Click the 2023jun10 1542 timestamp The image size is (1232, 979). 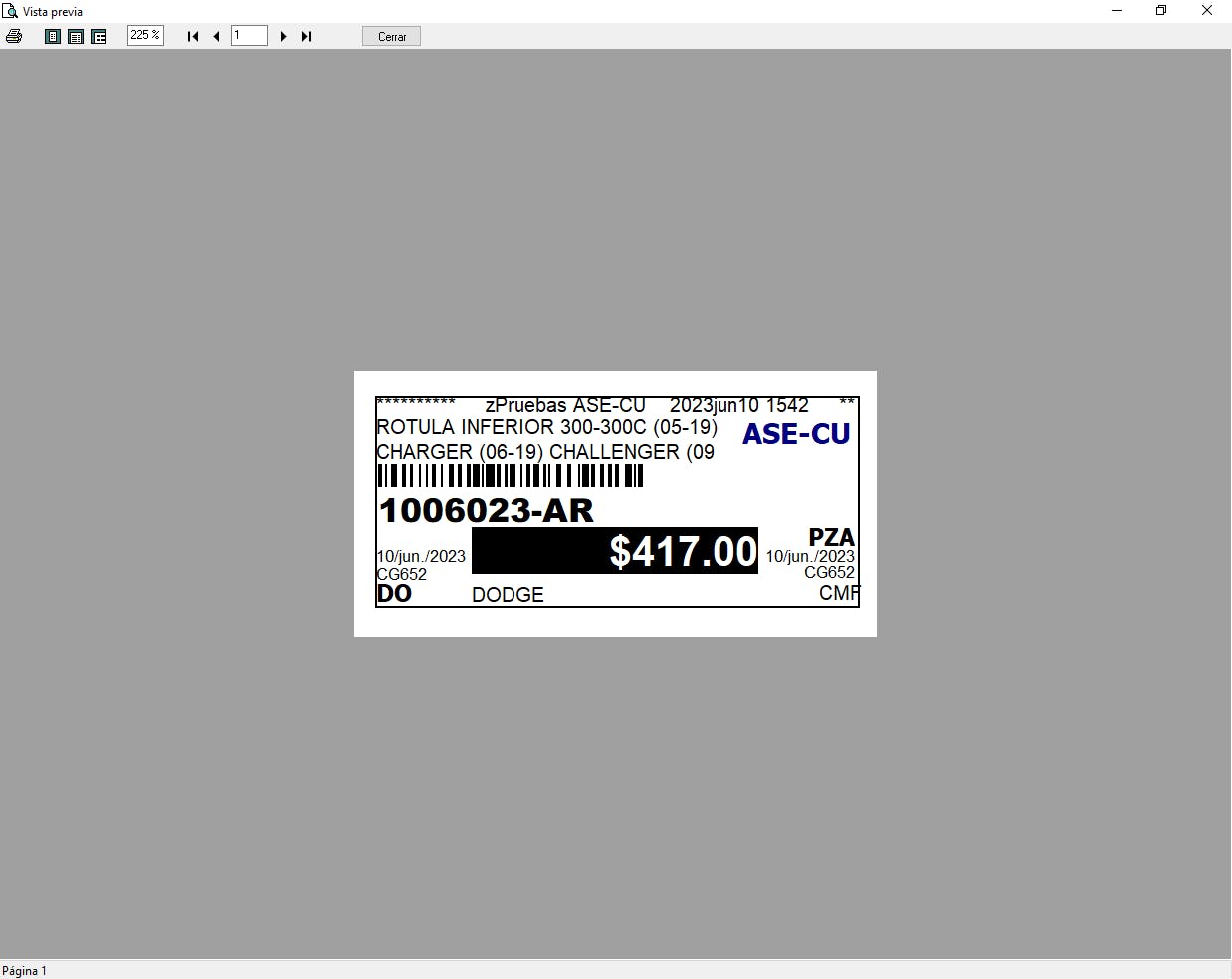click(739, 405)
